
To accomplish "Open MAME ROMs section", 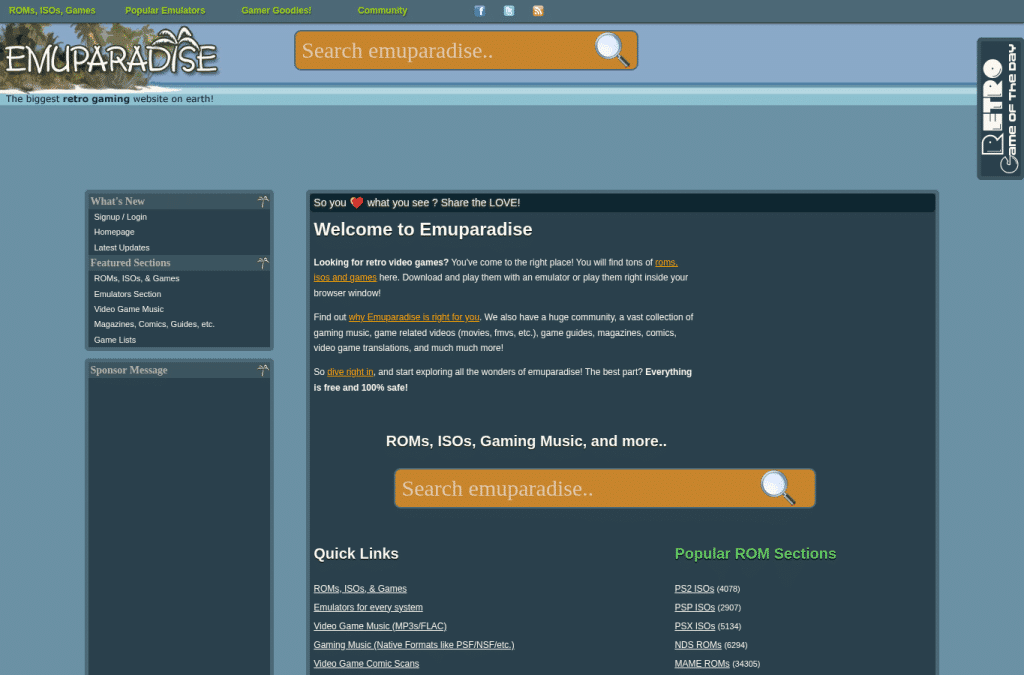I will point(702,663).
